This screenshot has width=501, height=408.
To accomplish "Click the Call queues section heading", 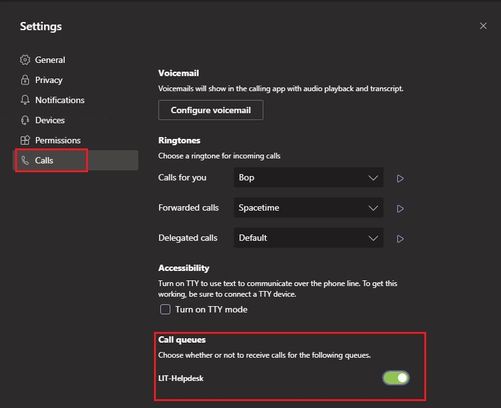I will [x=182, y=340].
